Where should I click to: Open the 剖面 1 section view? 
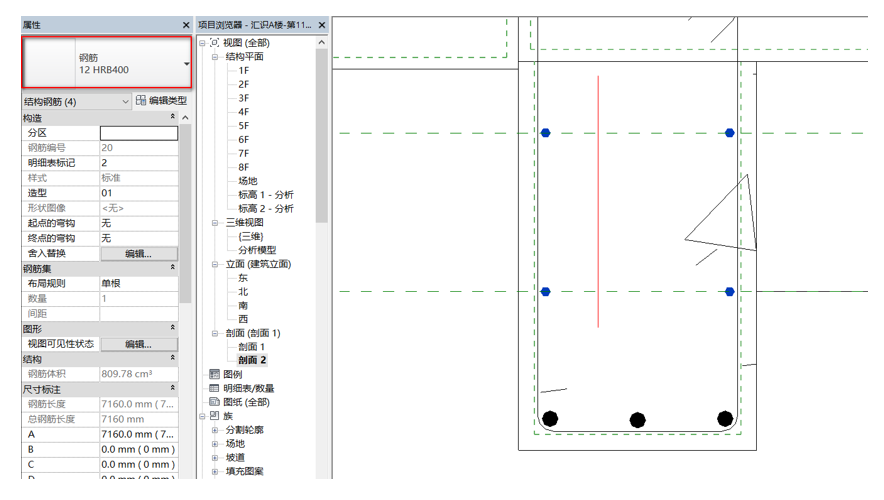(251, 346)
